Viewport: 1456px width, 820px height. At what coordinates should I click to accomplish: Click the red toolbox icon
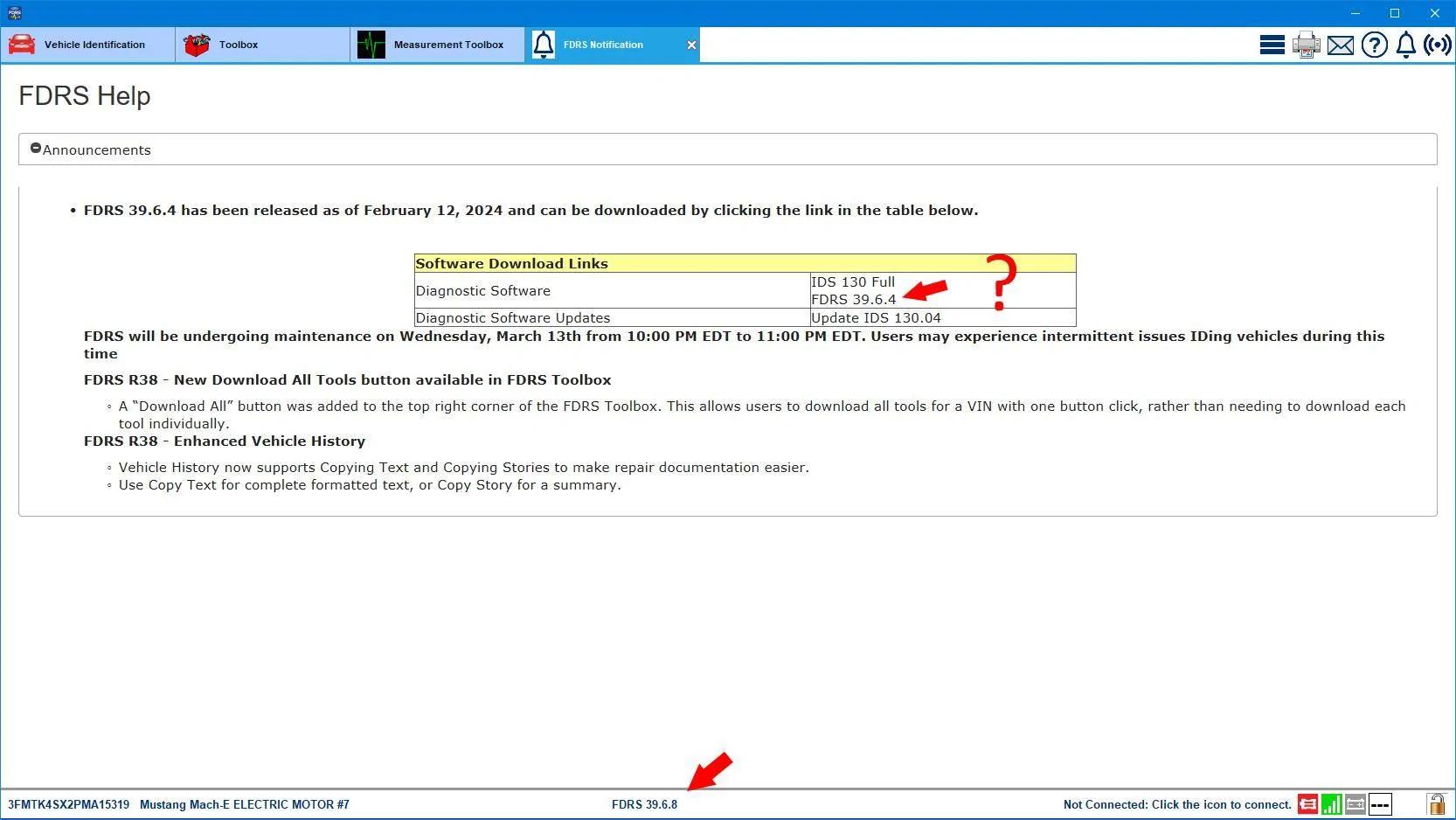[x=197, y=45]
